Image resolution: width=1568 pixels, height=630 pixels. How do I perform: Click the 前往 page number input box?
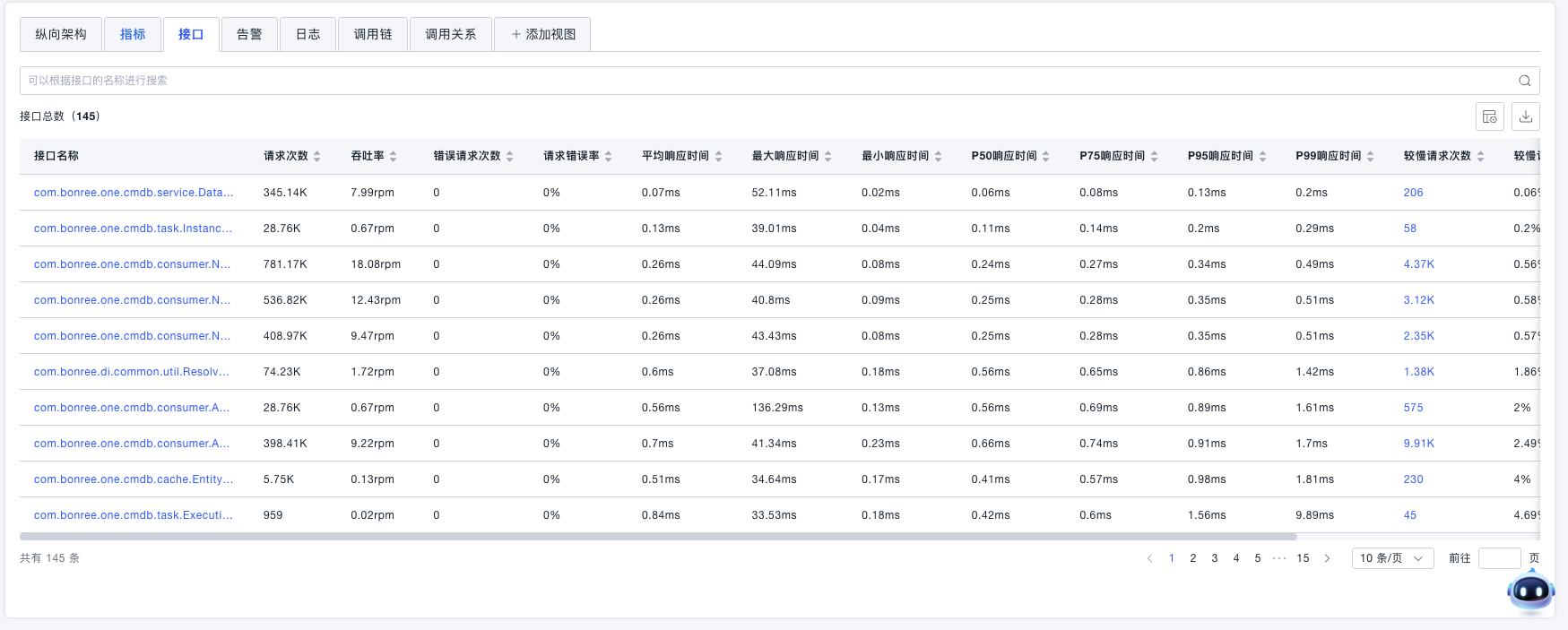[x=1498, y=558]
